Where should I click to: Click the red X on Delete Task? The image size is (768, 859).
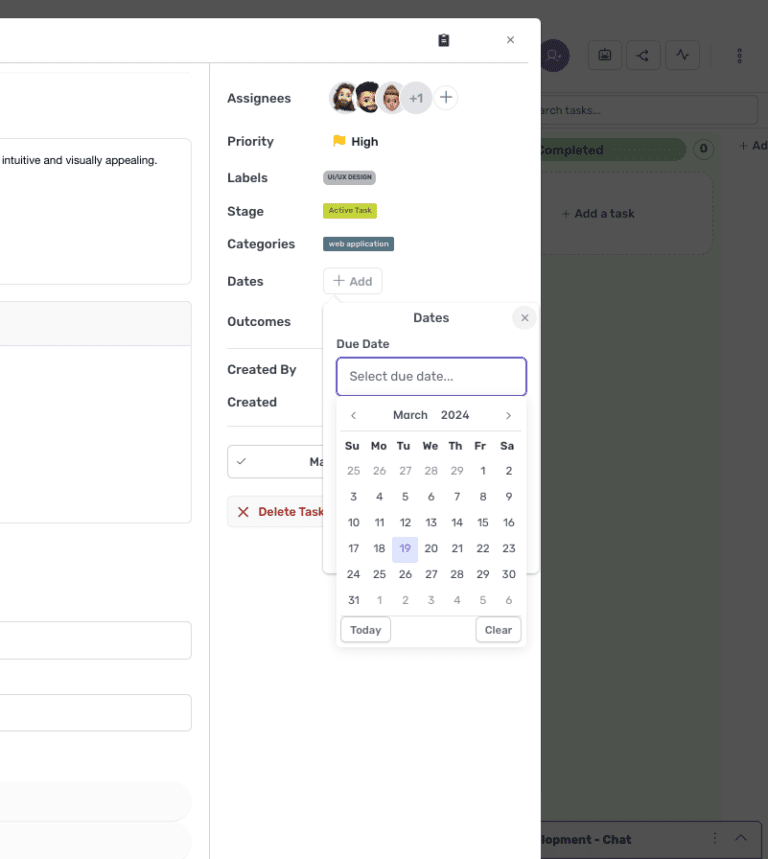pyautogui.click(x=242, y=511)
